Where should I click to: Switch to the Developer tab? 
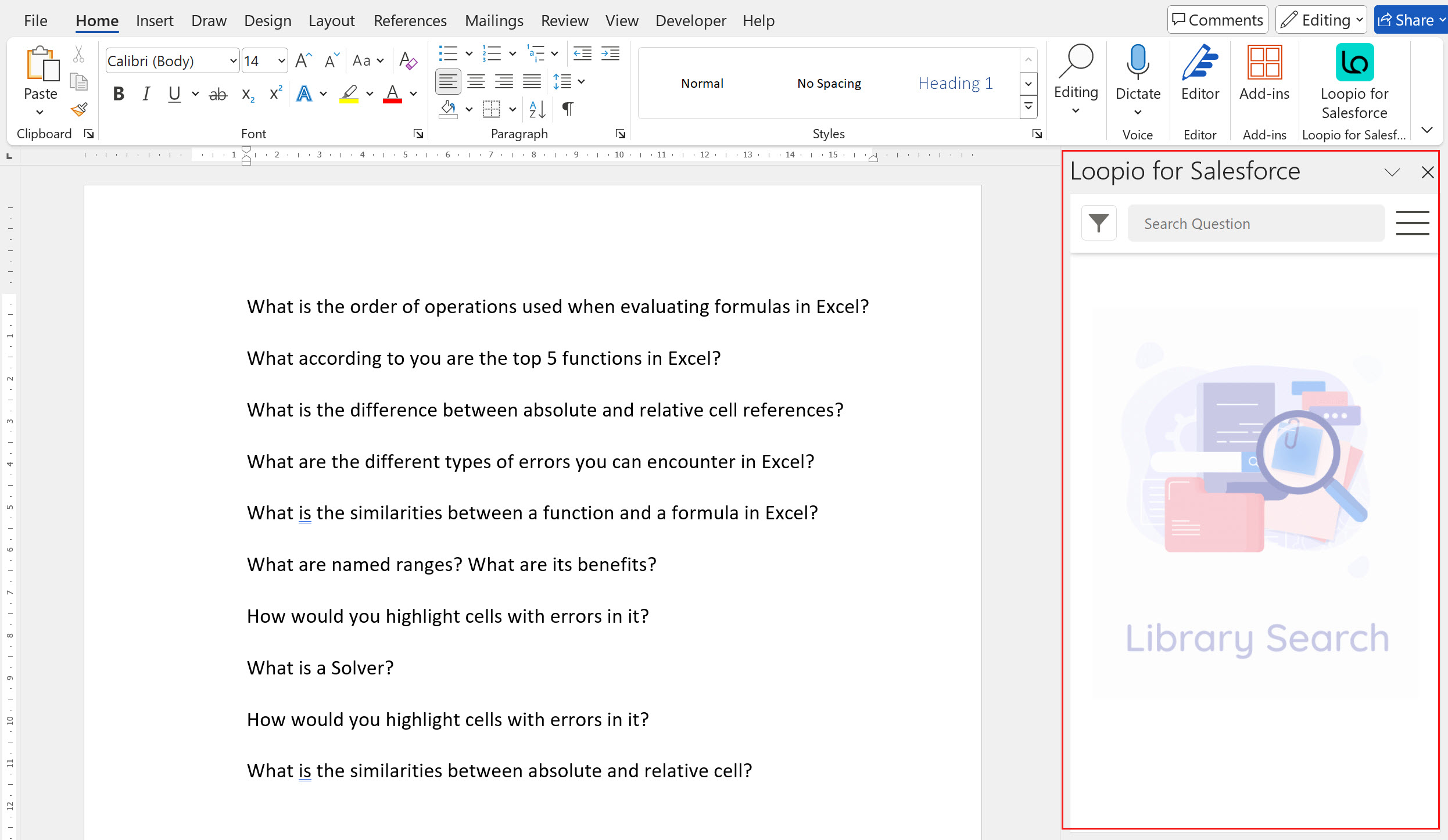pos(690,20)
